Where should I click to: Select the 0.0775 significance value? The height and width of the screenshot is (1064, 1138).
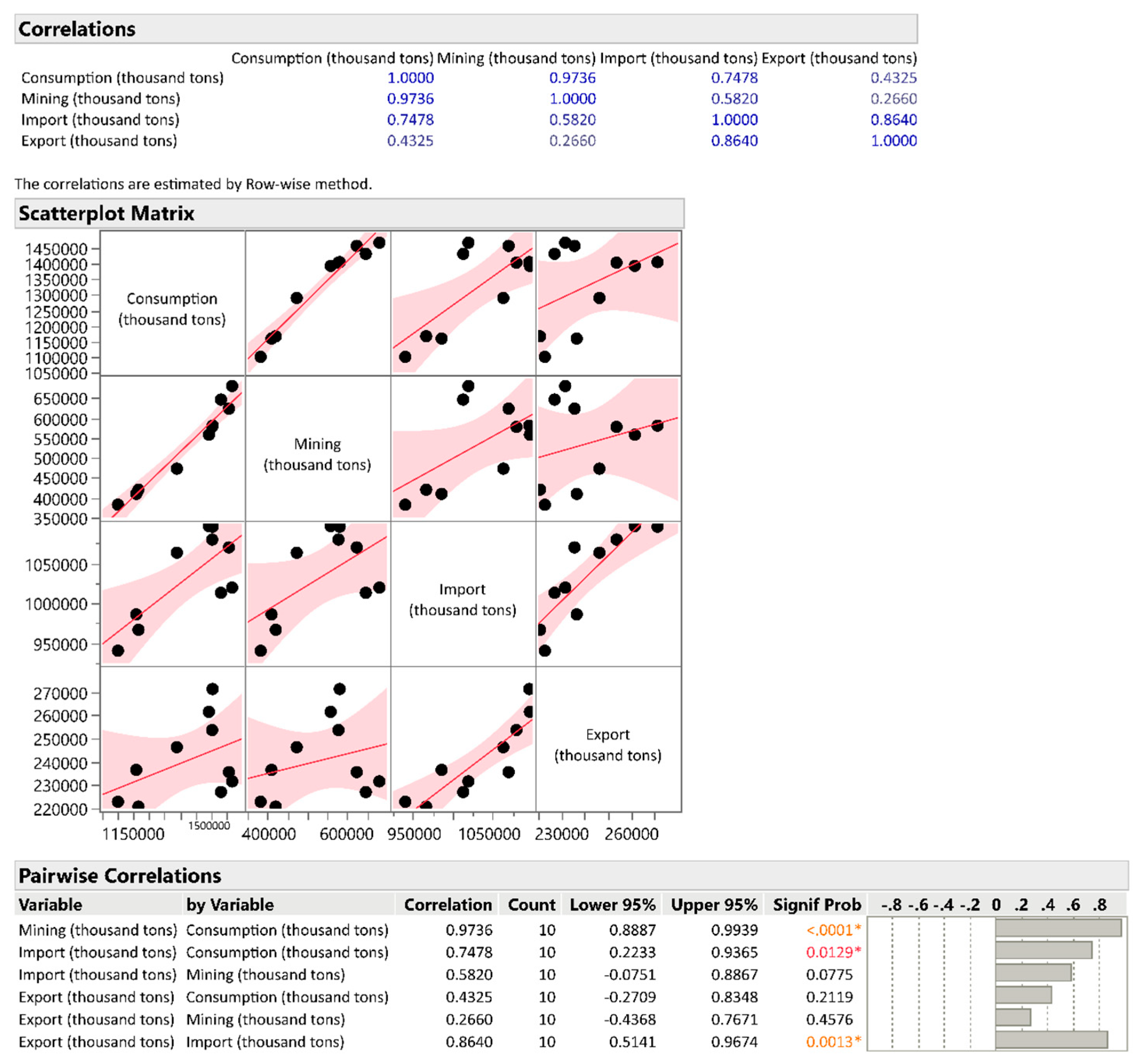click(x=830, y=975)
